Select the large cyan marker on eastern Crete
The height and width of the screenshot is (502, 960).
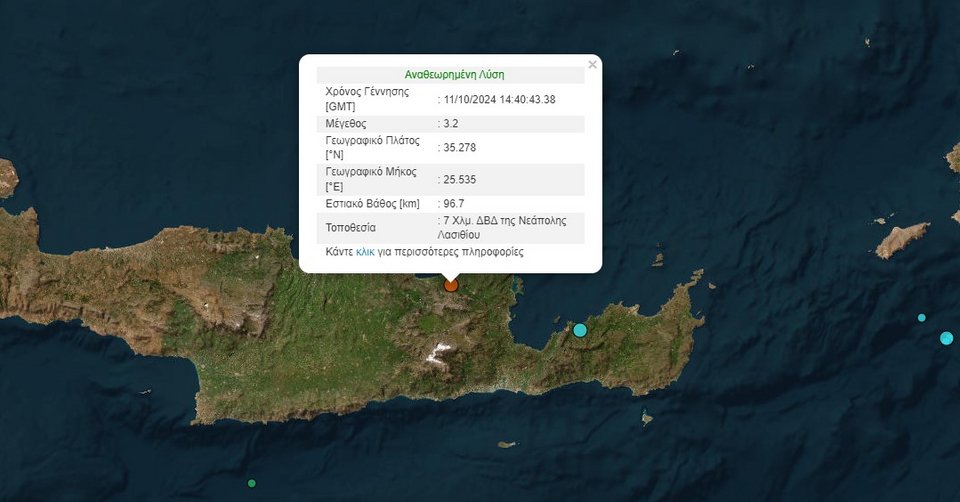580,331
